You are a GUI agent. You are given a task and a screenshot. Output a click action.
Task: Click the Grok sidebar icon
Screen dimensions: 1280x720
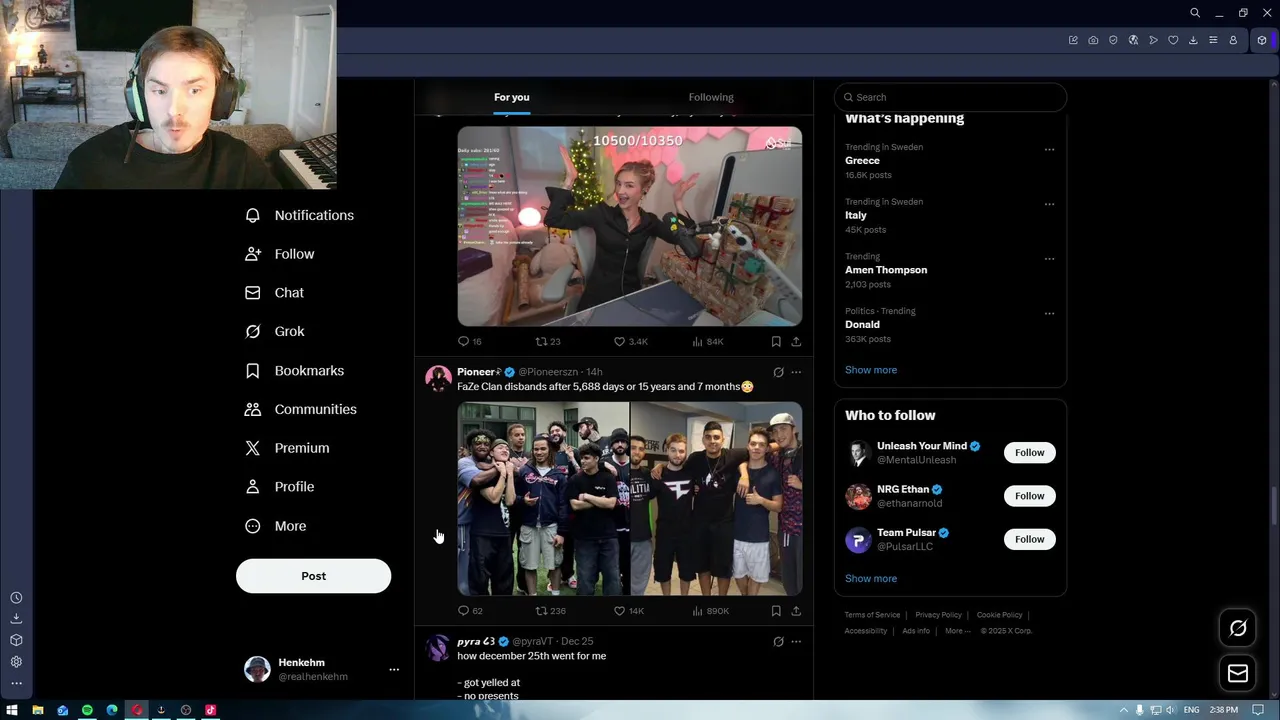[x=253, y=331]
